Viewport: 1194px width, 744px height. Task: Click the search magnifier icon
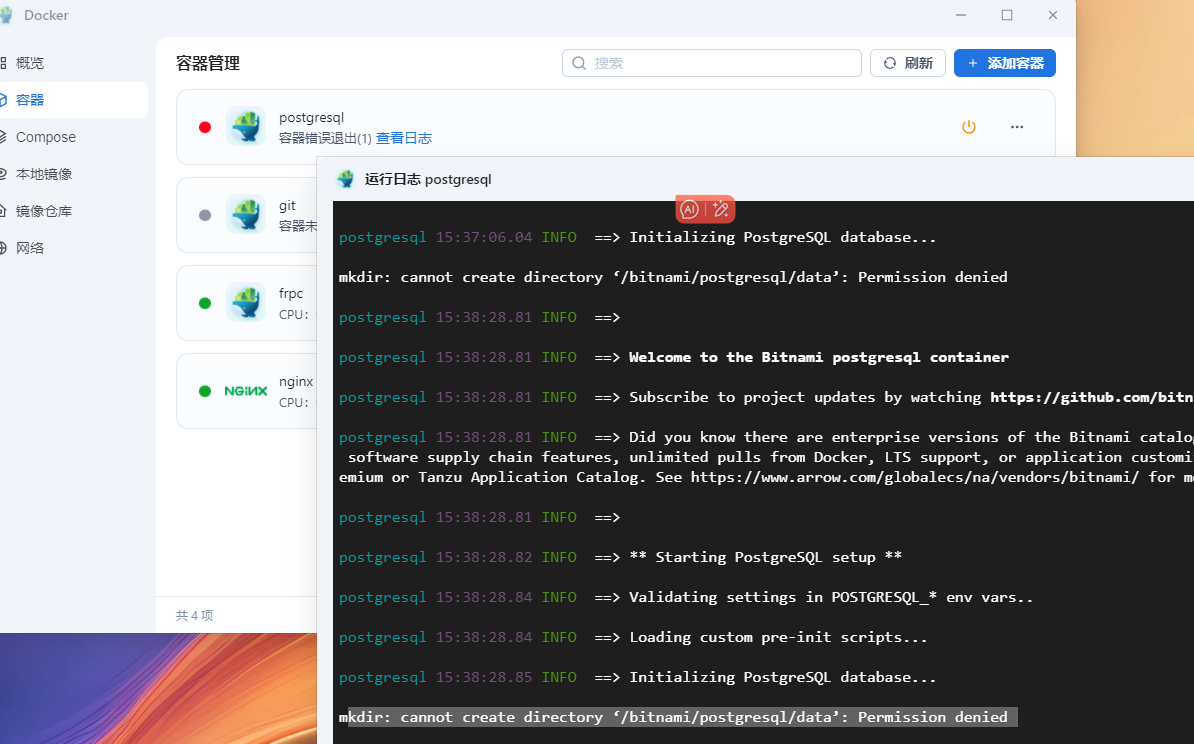[579, 63]
